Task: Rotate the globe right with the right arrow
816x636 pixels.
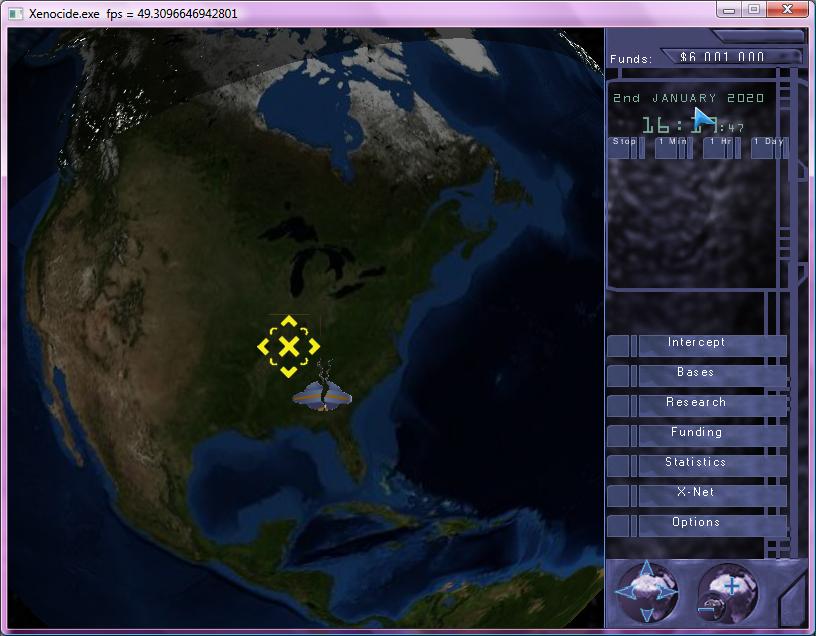Action: 669,593
